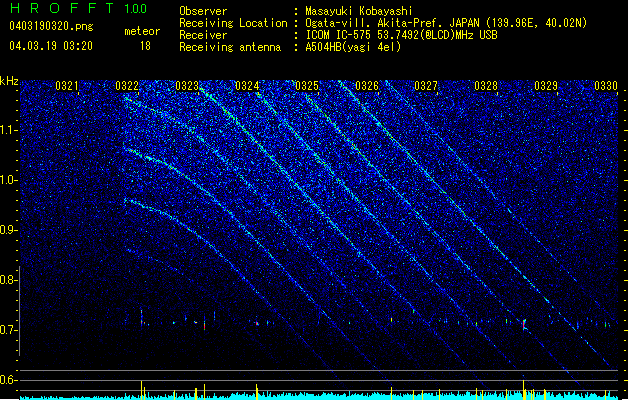Screen dimensions: 629x400
Task: Click the 0322 time marker
Action: [127, 86]
